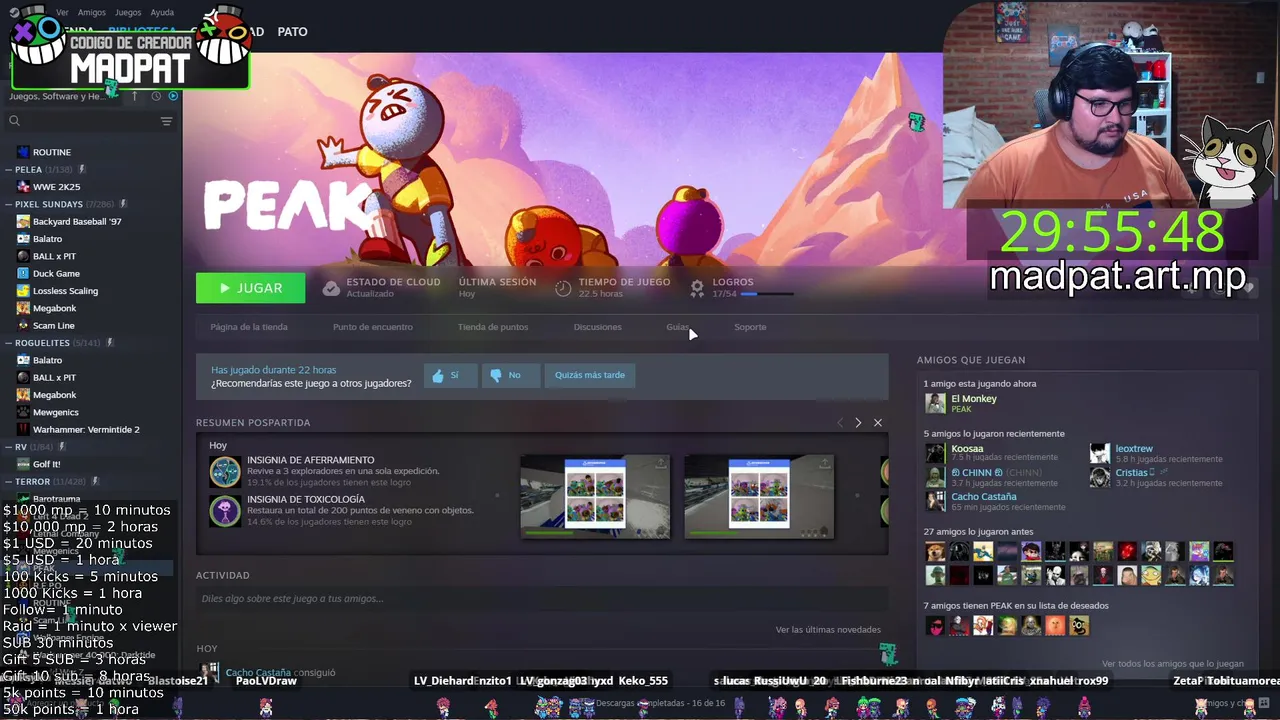Select Lossless Scaling icon
This screenshot has height=720, width=1280.
pos(23,291)
